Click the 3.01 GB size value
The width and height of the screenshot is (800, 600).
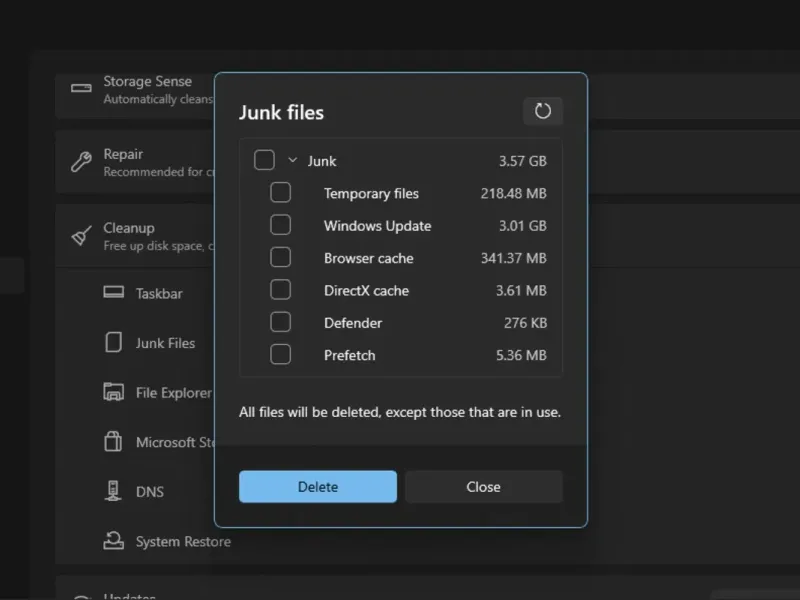click(x=522, y=226)
